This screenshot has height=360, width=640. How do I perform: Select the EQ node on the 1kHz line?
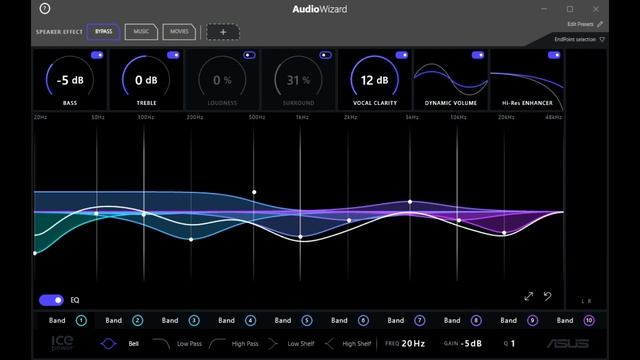coord(300,237)
